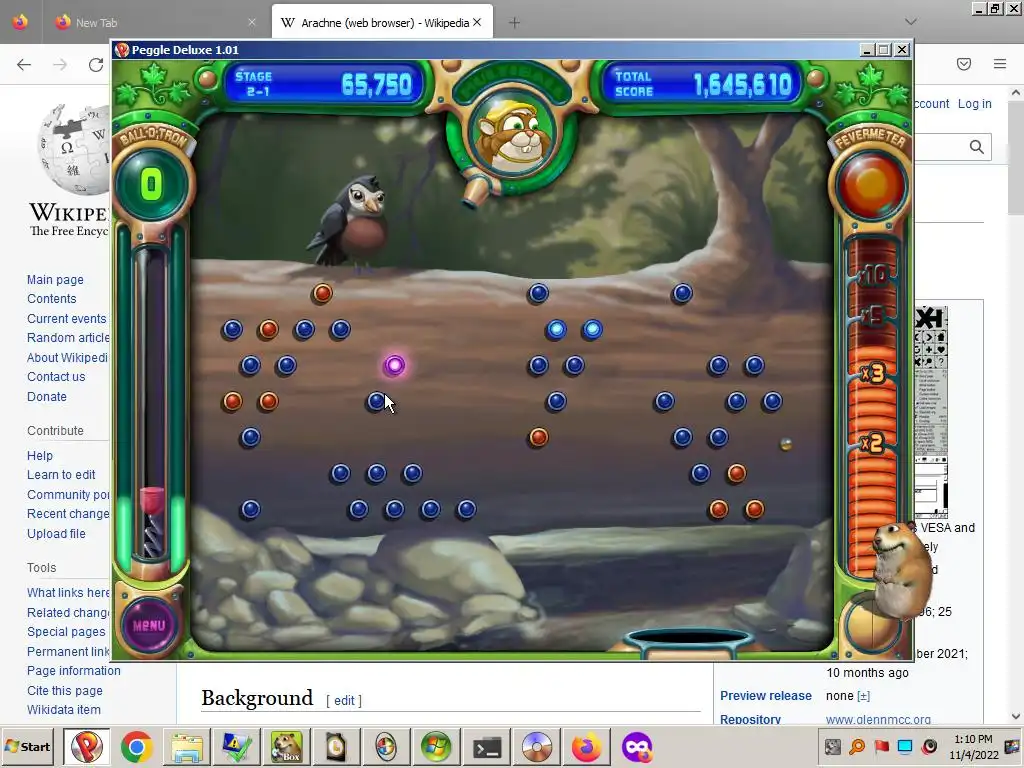Click the beaver character portrait in Peggle
1024x768 pixels.
click(513, 135)
